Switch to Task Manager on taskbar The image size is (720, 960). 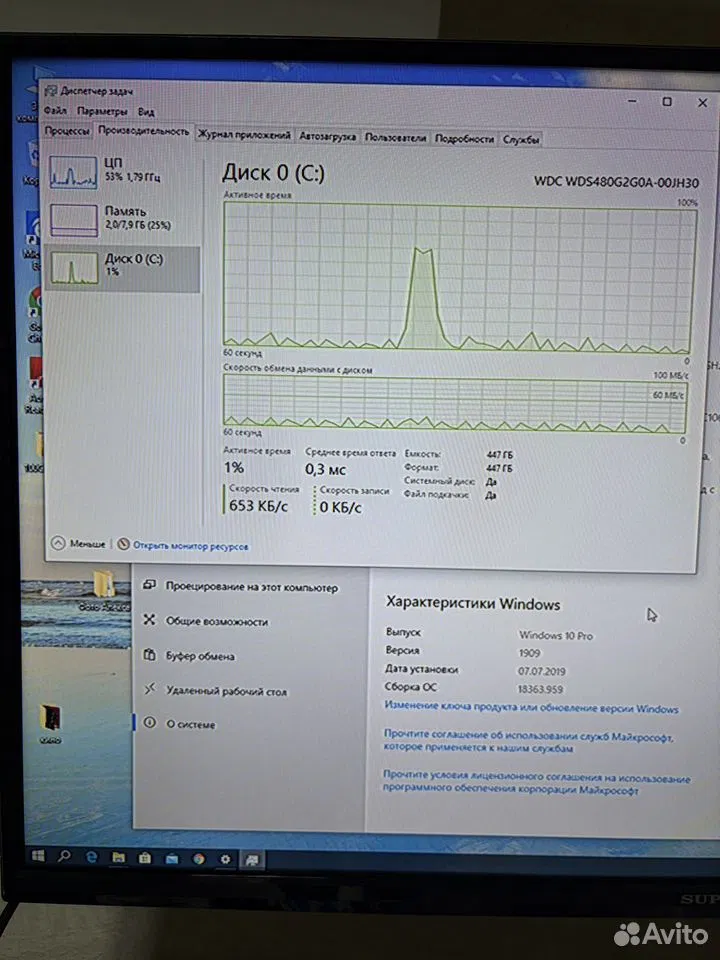tap(252, 861)
